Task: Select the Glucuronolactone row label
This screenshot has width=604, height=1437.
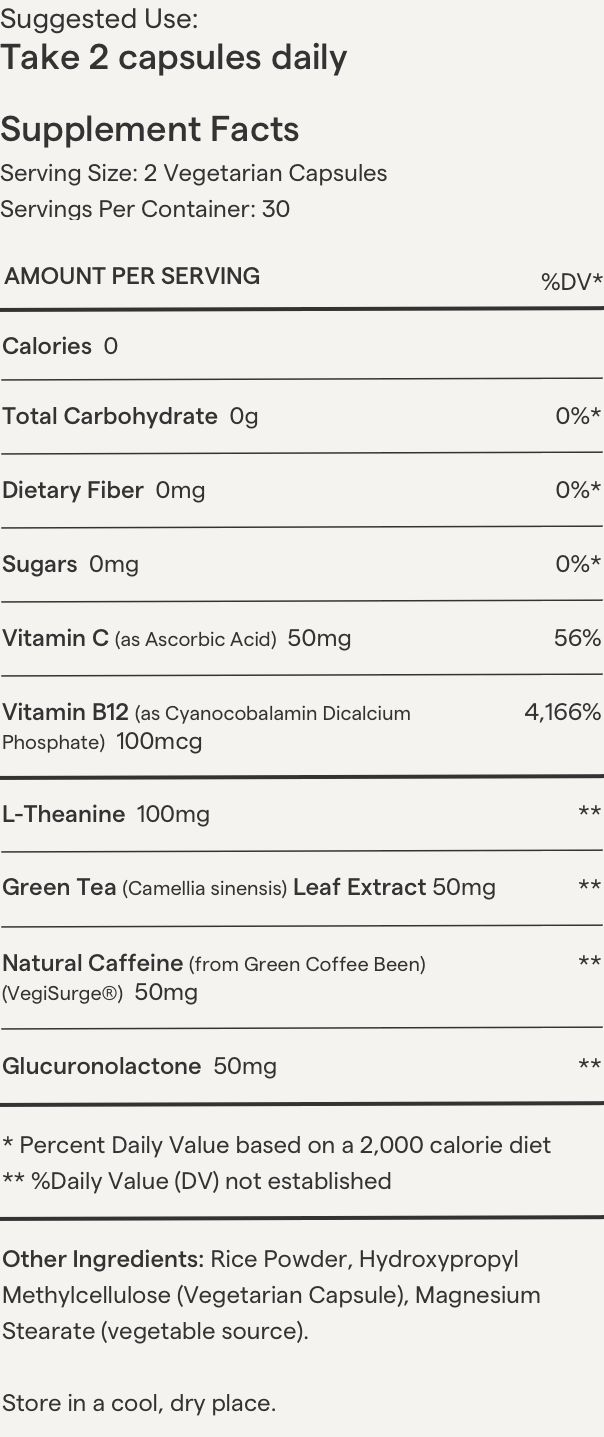Action: 101,1066
